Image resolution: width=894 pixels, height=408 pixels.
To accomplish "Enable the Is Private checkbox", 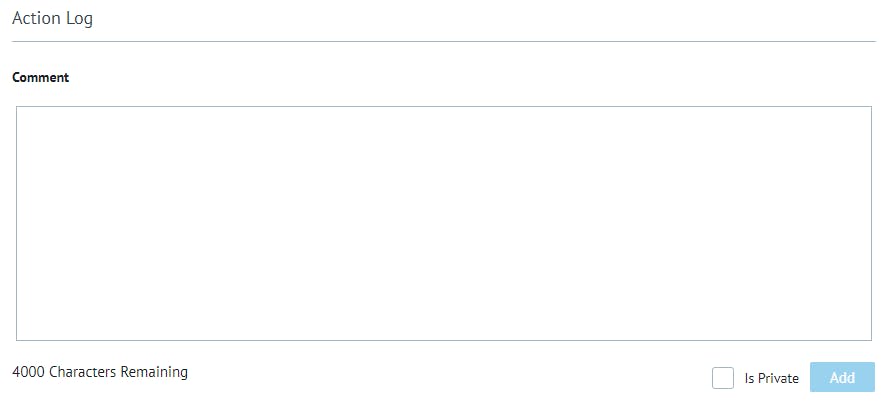I will pos(723,378).
